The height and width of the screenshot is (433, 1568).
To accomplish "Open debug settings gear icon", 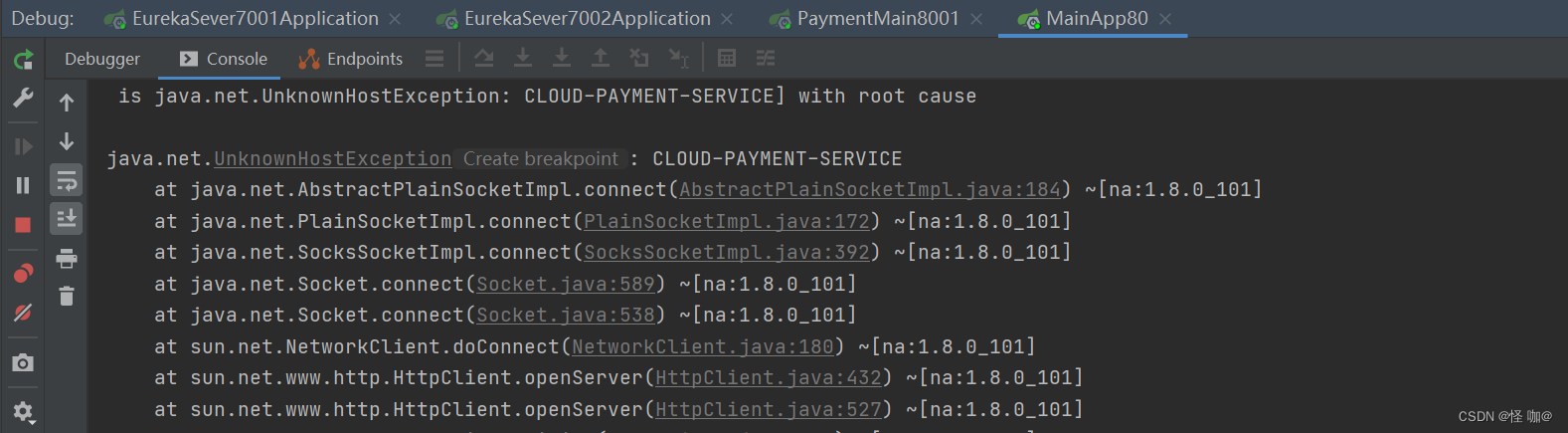I will 23,411.
